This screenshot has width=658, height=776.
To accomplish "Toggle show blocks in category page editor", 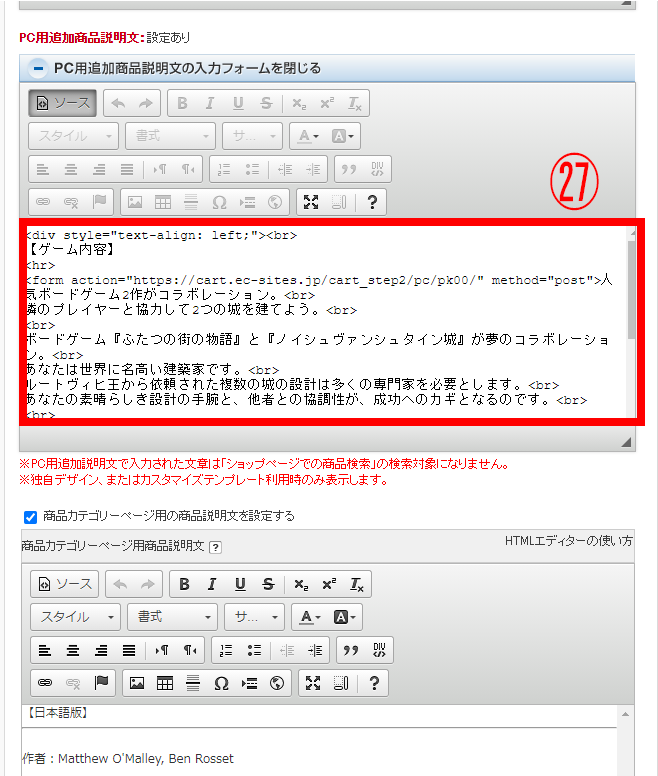I will click(341, 683).
